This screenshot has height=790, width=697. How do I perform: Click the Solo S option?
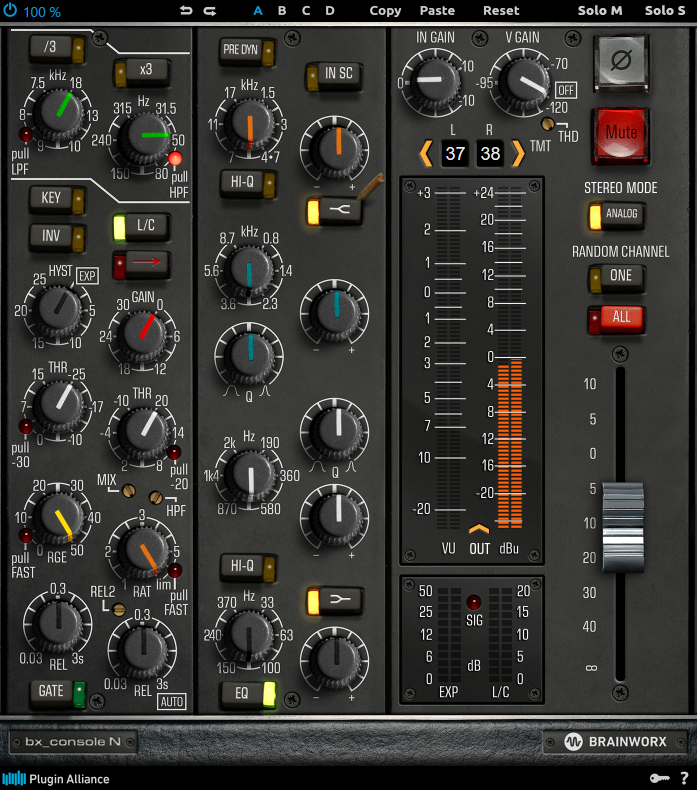(x=665, y=11)
